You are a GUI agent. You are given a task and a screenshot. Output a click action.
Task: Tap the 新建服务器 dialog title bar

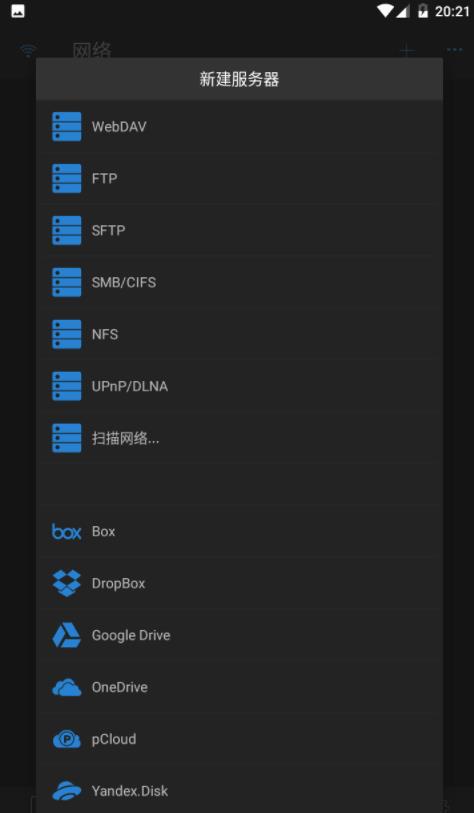point(240,79)
